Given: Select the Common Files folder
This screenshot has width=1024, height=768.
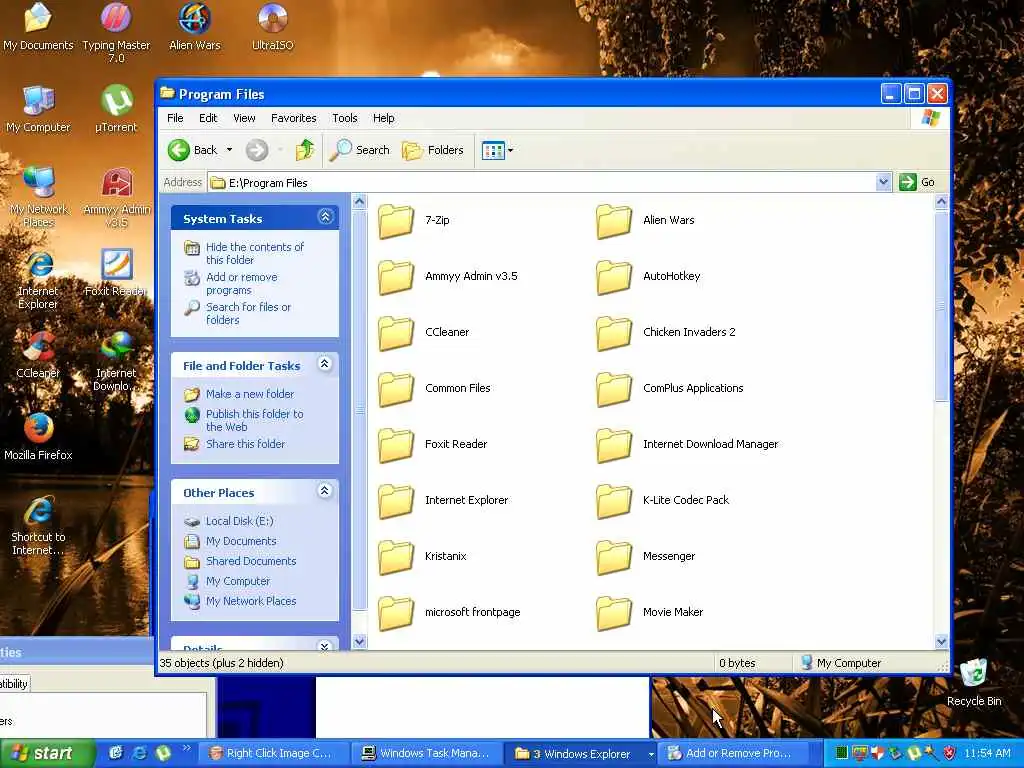Looking at the screenshot, I should (x=434, y=389).
